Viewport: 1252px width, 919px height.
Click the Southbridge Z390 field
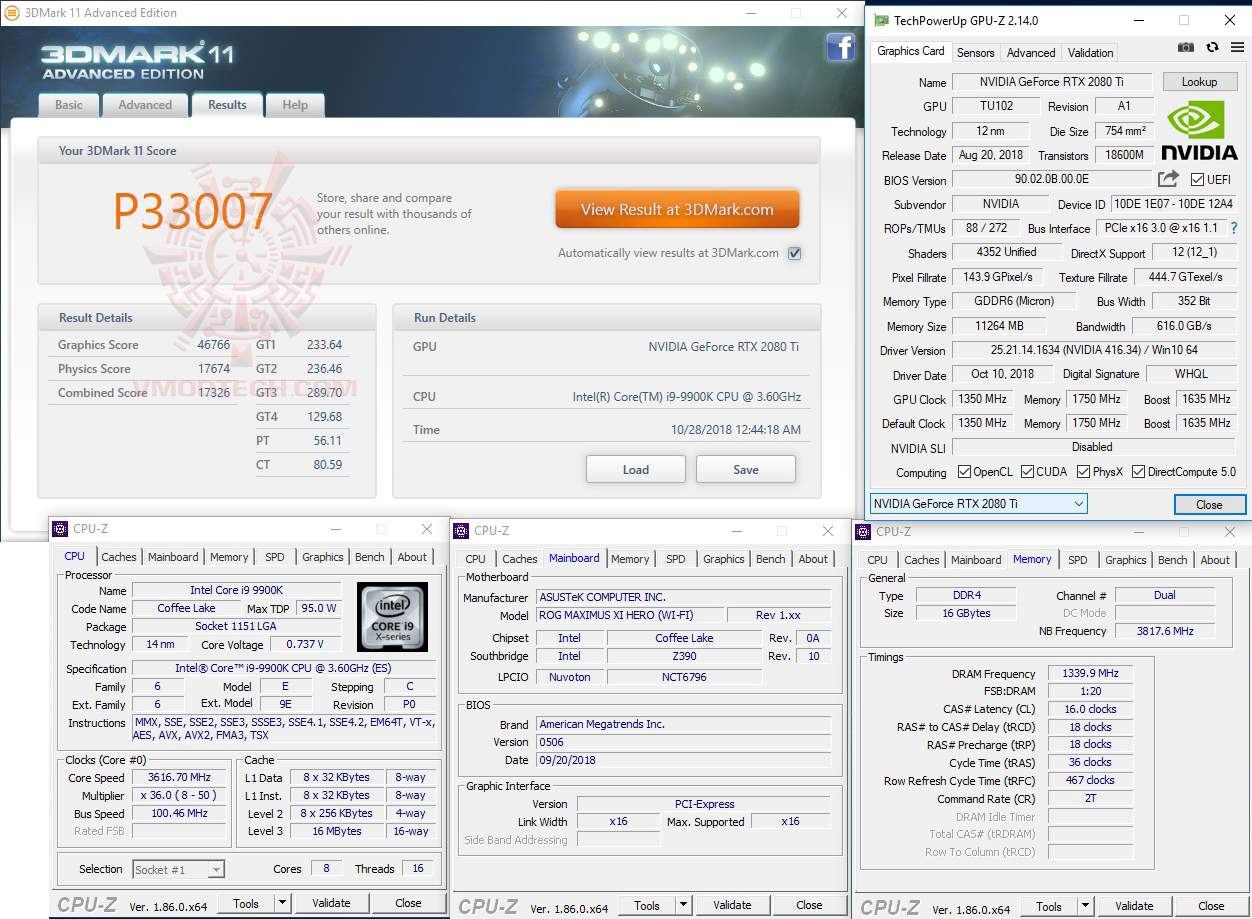[x=683, y=656]
